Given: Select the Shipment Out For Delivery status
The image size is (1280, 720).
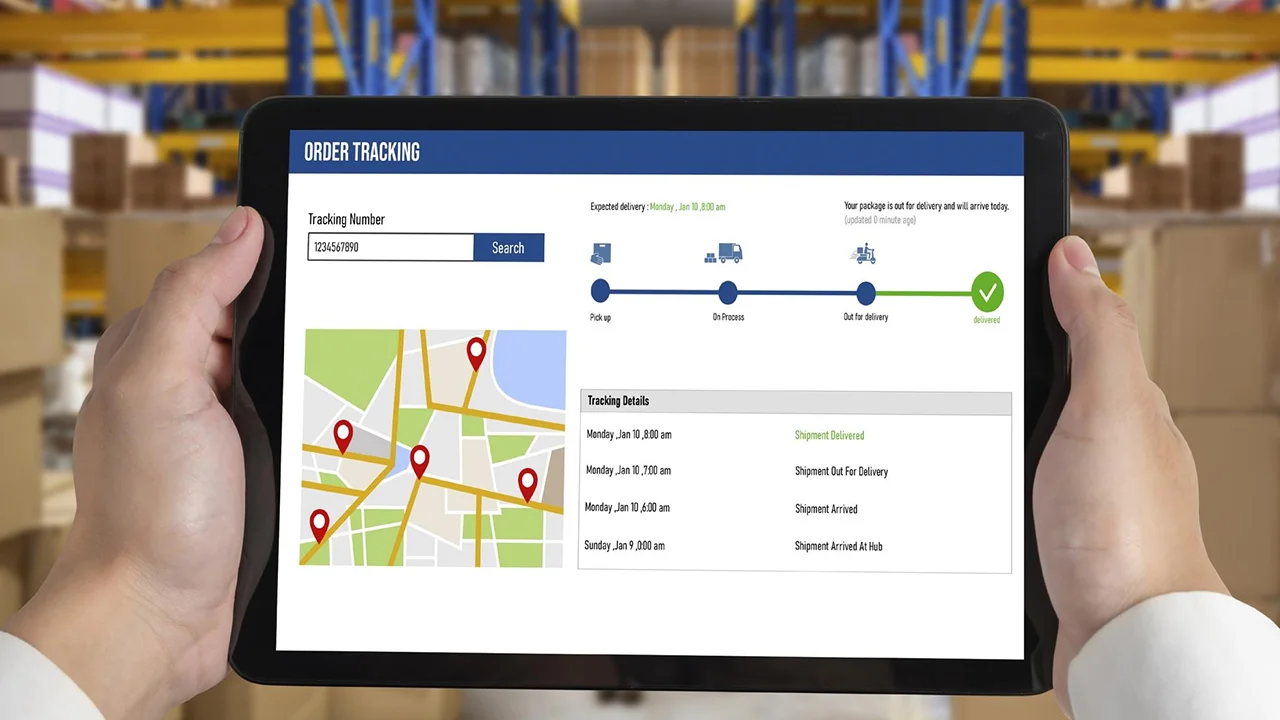Looking at the screenshot, I should coord(841,471).
